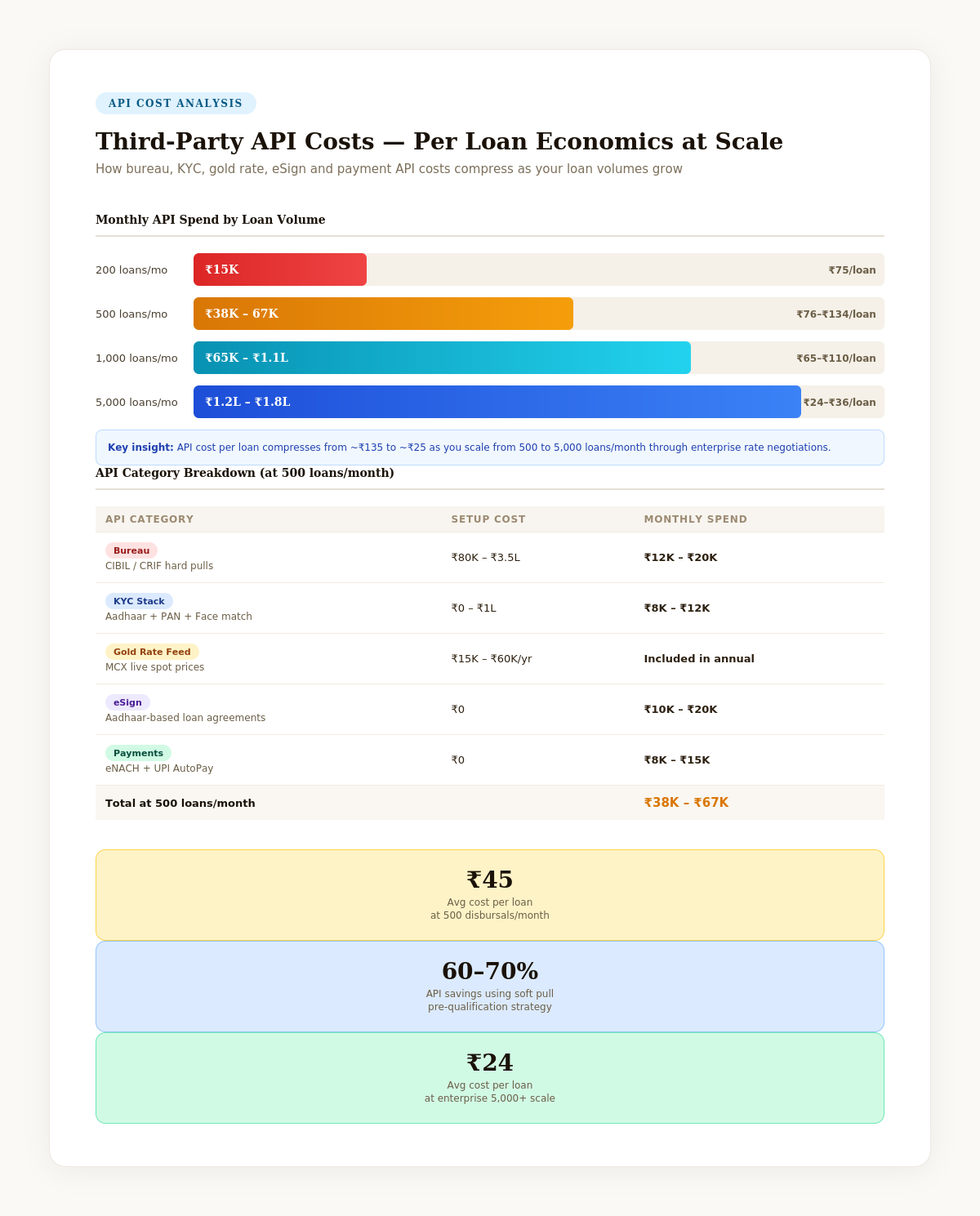Click the Monthly API Spend by Loan Volume heading
Screen dimensions: 980x1216
211,220
